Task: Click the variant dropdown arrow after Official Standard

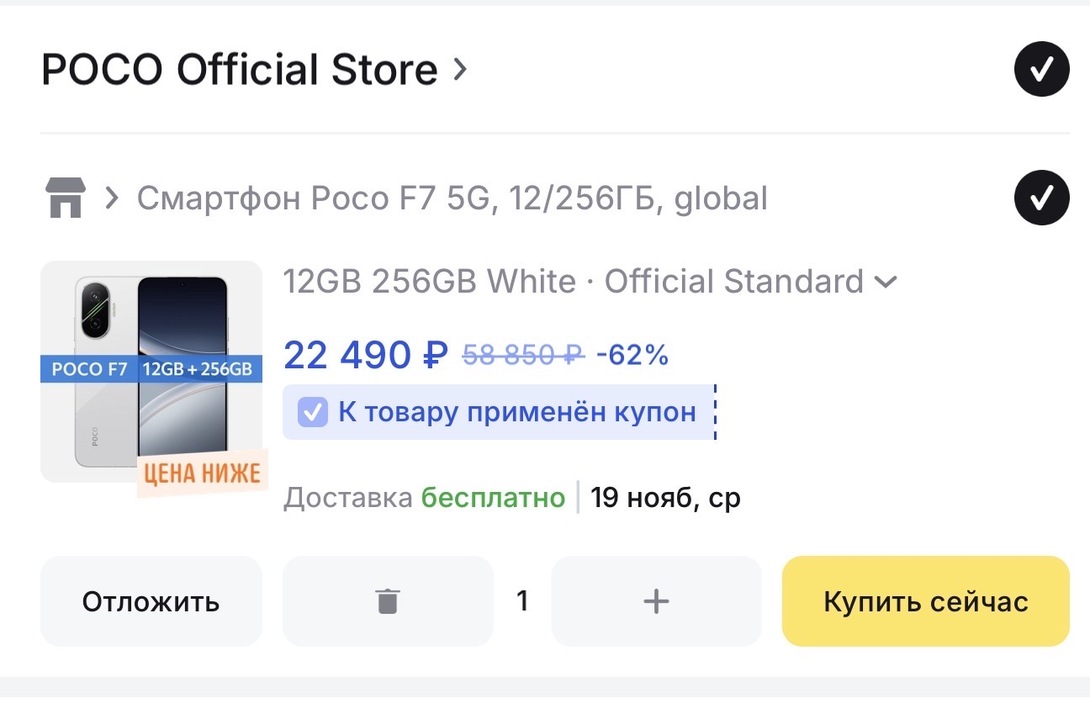Action: coord(886,282)
